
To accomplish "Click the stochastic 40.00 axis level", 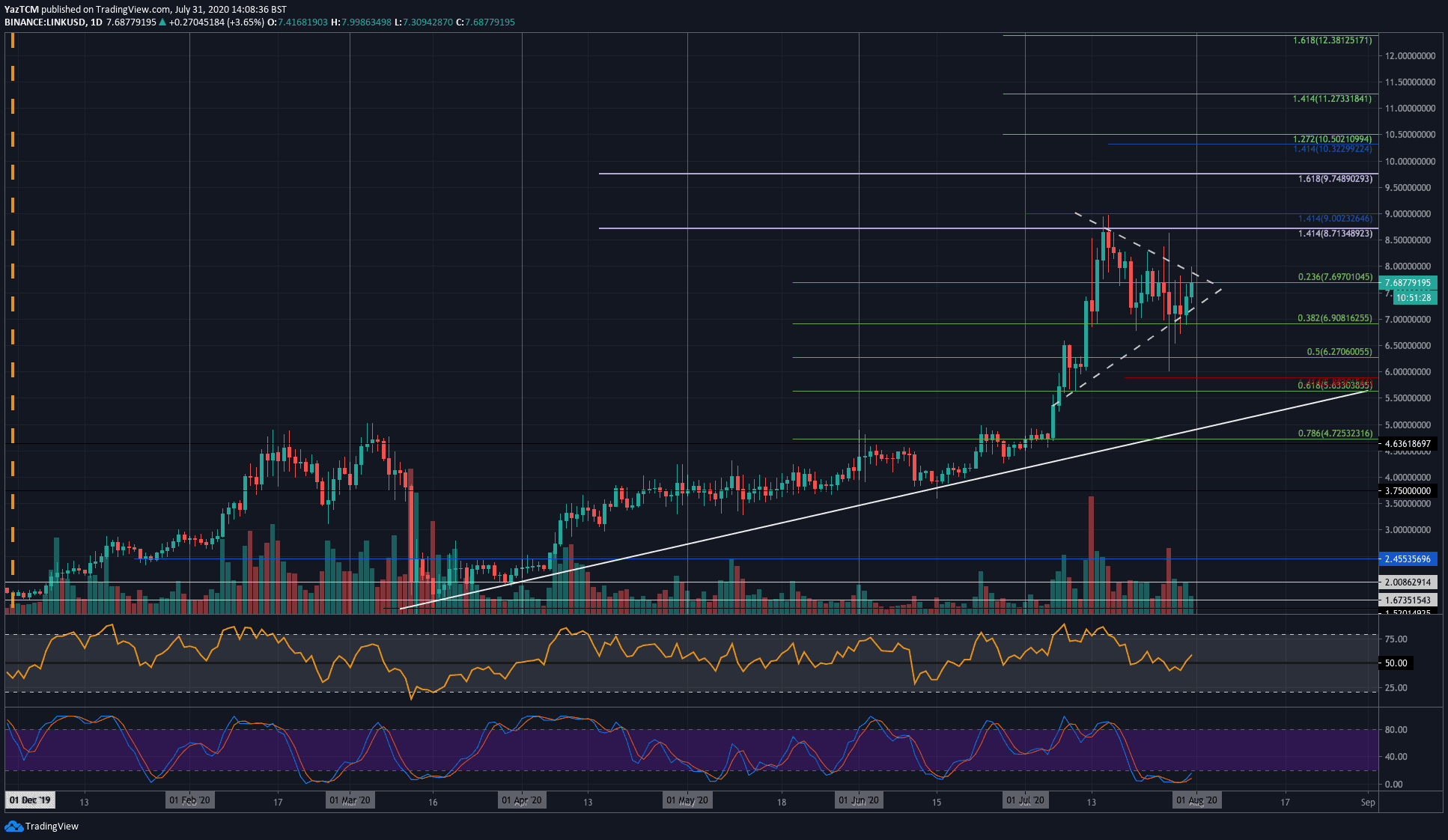I will point(1396,757).
